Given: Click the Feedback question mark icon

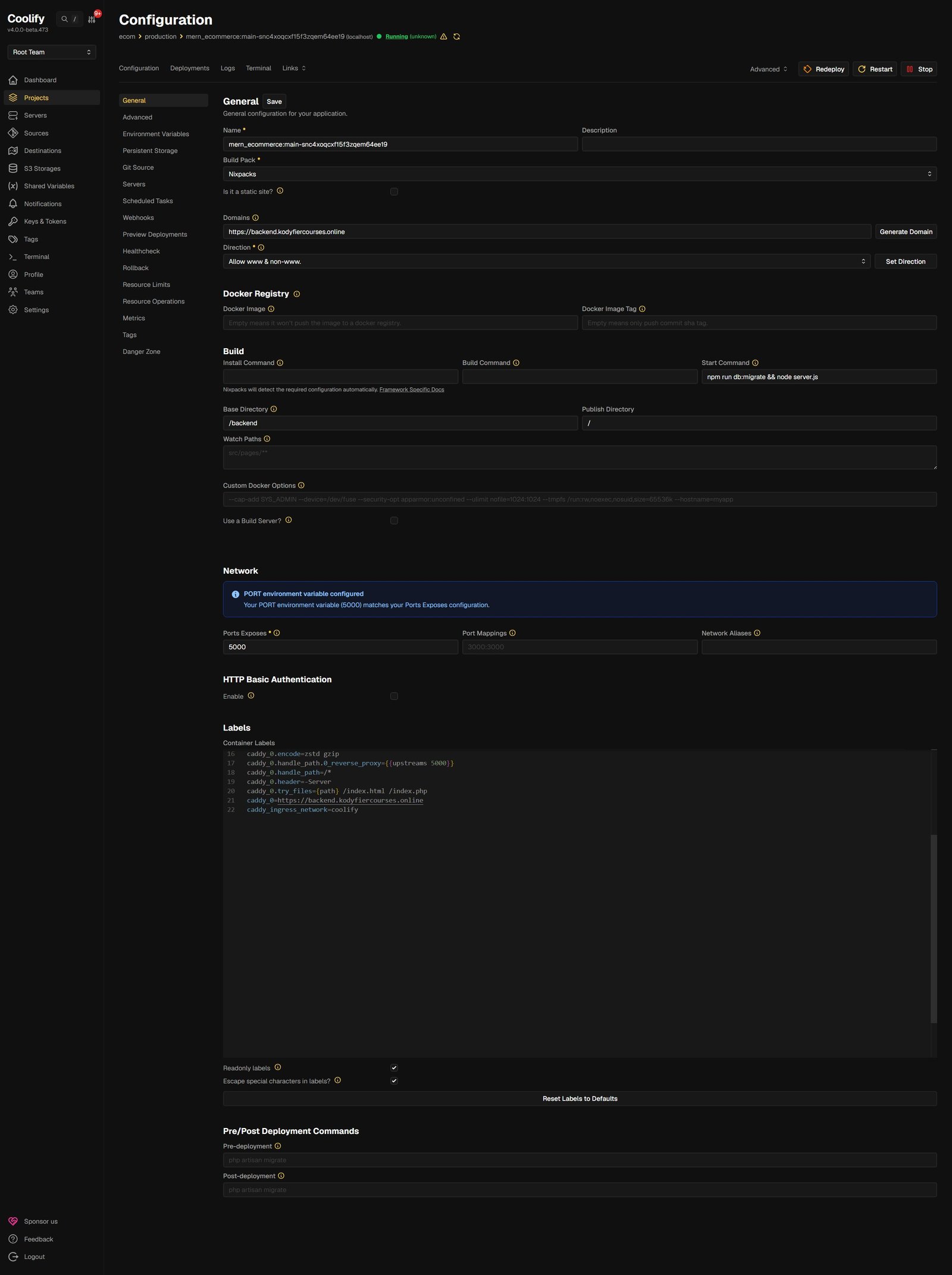Looking at the screenshot, I should (x=13, y=1239).
